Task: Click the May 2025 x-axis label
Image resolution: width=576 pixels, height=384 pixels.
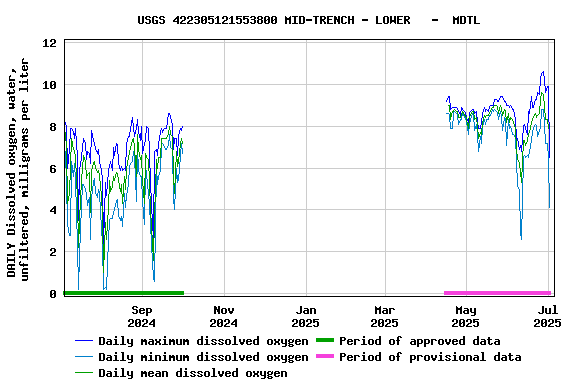Action: [466, 316]
